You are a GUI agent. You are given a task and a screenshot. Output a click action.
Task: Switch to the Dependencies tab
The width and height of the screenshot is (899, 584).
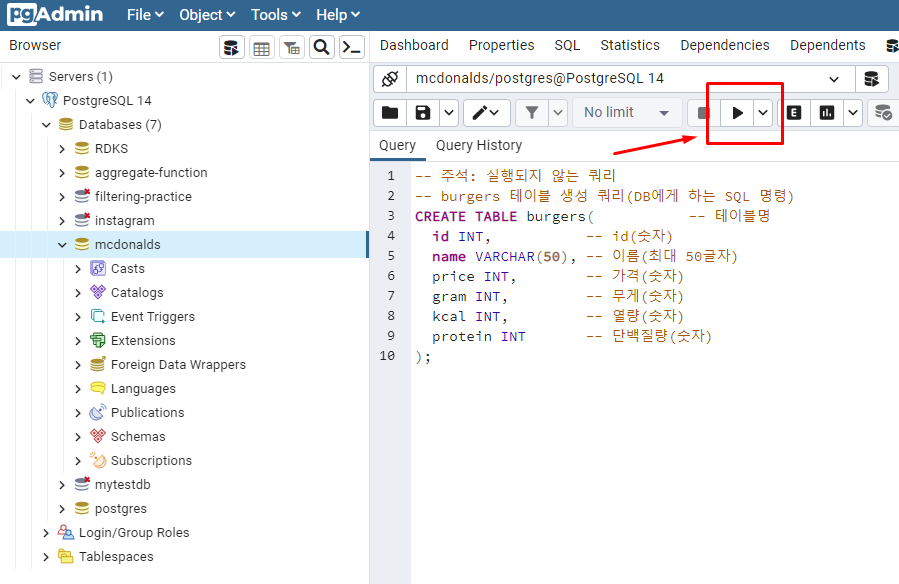[x=725, y=45]
